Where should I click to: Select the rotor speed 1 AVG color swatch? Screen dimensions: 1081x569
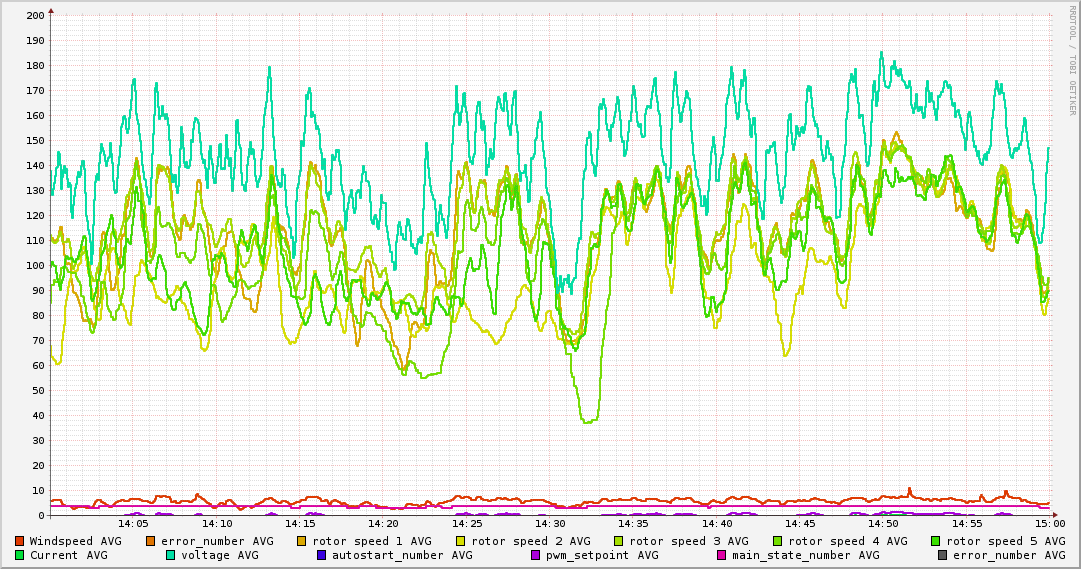302,541
